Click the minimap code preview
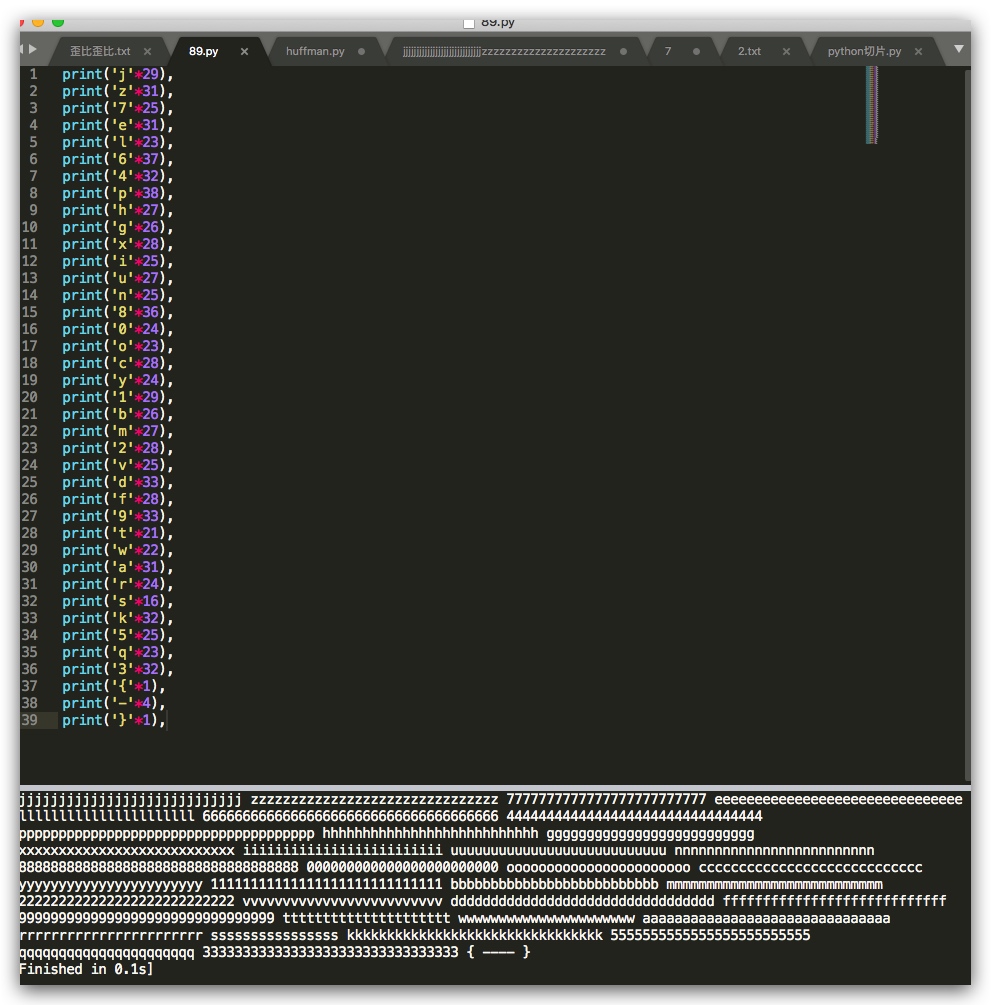This screenshot has height=1005, width=991. (872, 105)
